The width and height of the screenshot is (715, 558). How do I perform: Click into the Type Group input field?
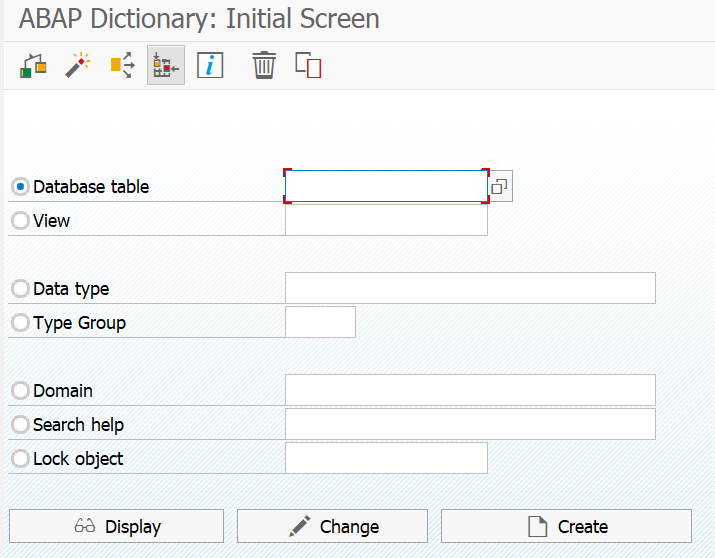[x=320, y=322]
